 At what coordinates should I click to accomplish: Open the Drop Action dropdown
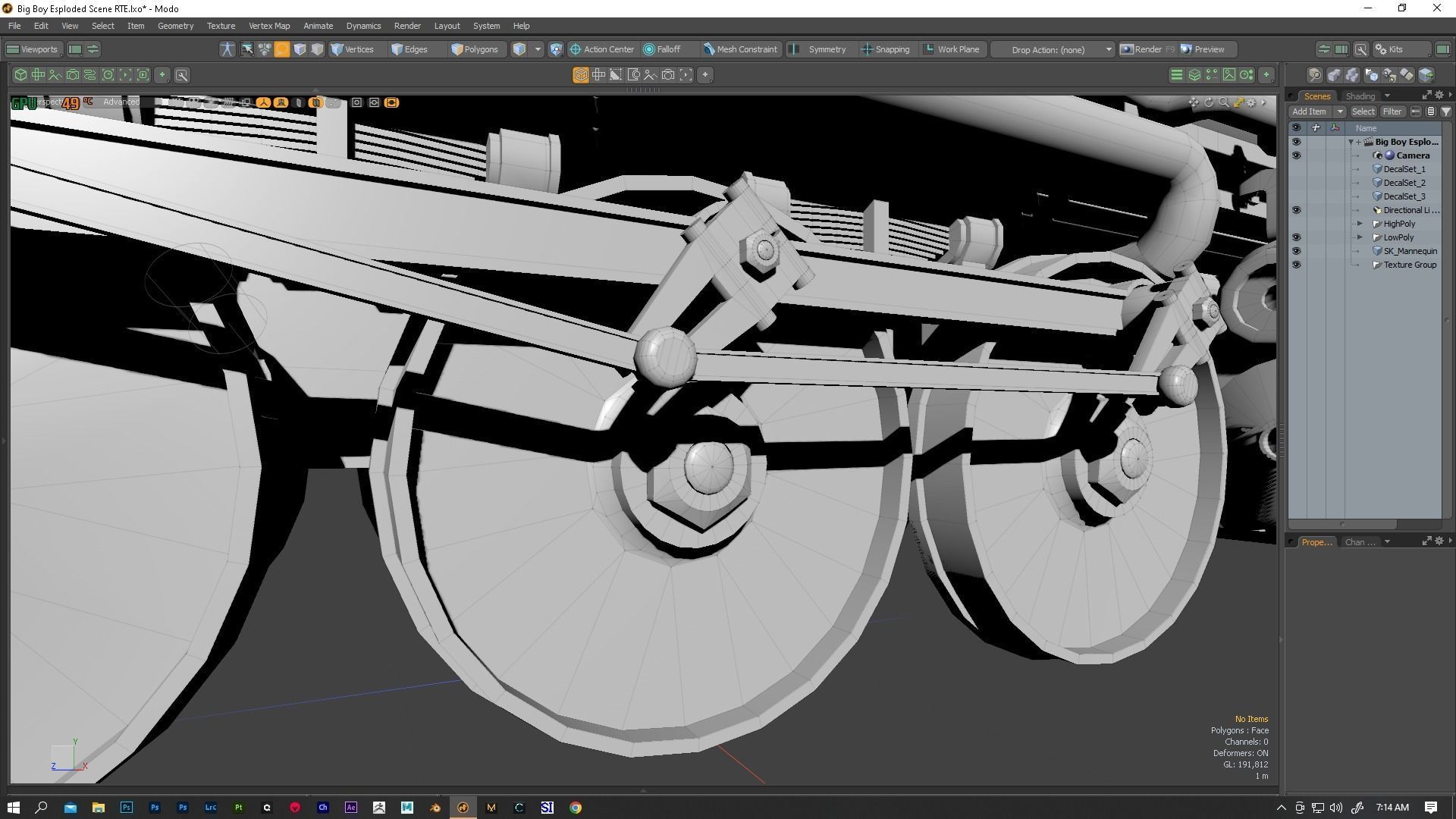[1053, 49]
